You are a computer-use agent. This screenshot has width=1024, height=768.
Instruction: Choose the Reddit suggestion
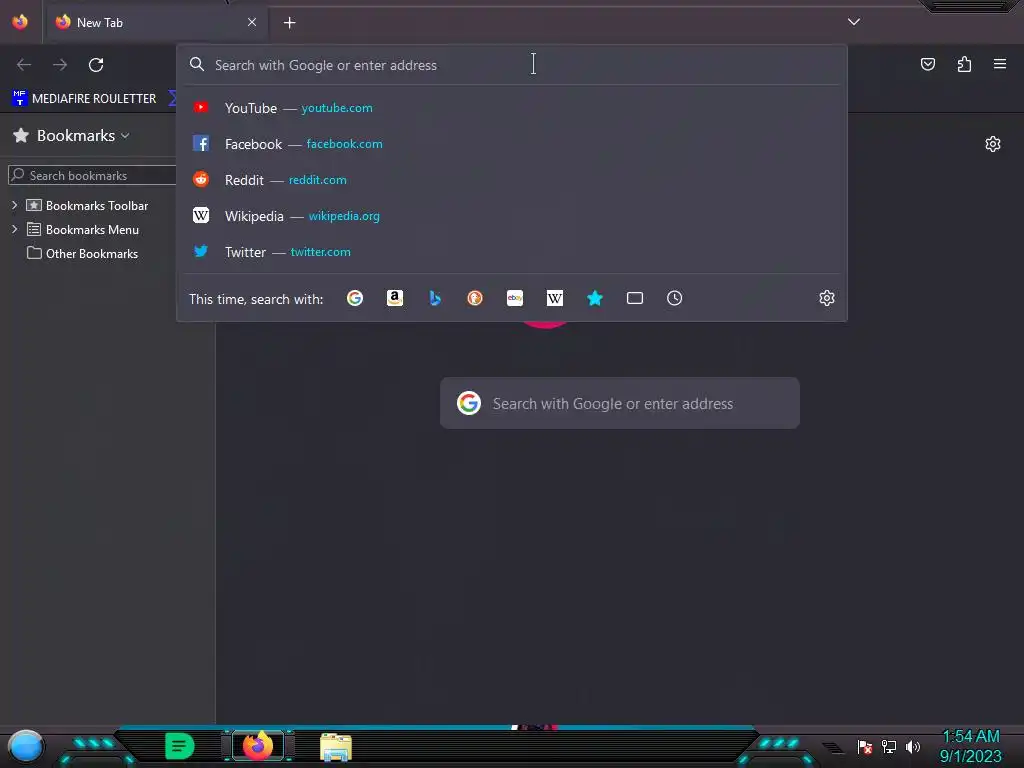point(511,180)
